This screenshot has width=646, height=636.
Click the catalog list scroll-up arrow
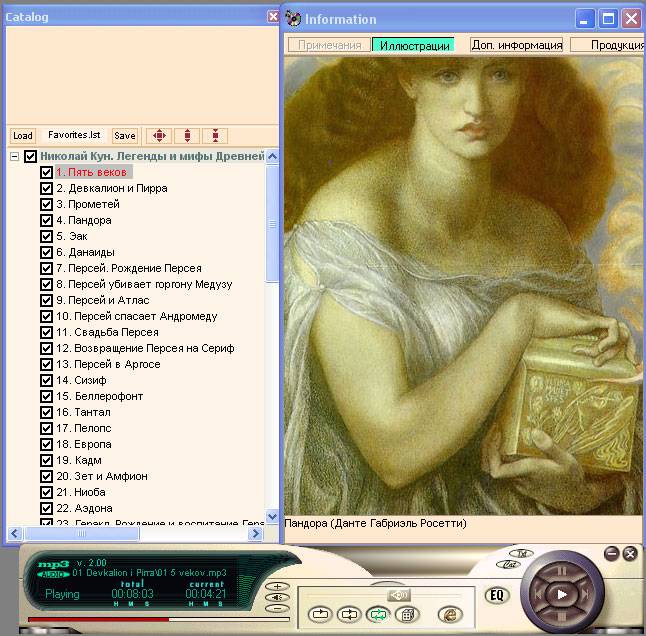click(x=272, y=157)
